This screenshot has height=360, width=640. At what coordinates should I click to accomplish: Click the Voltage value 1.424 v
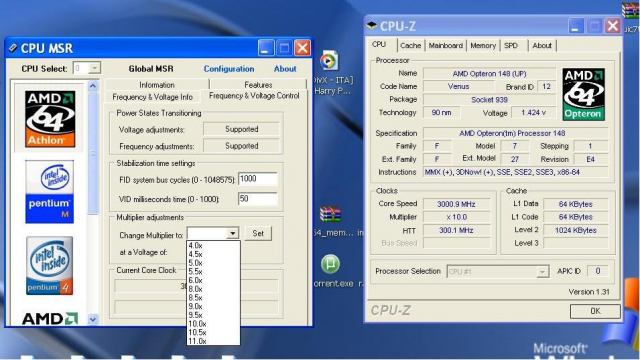[533, 113]
